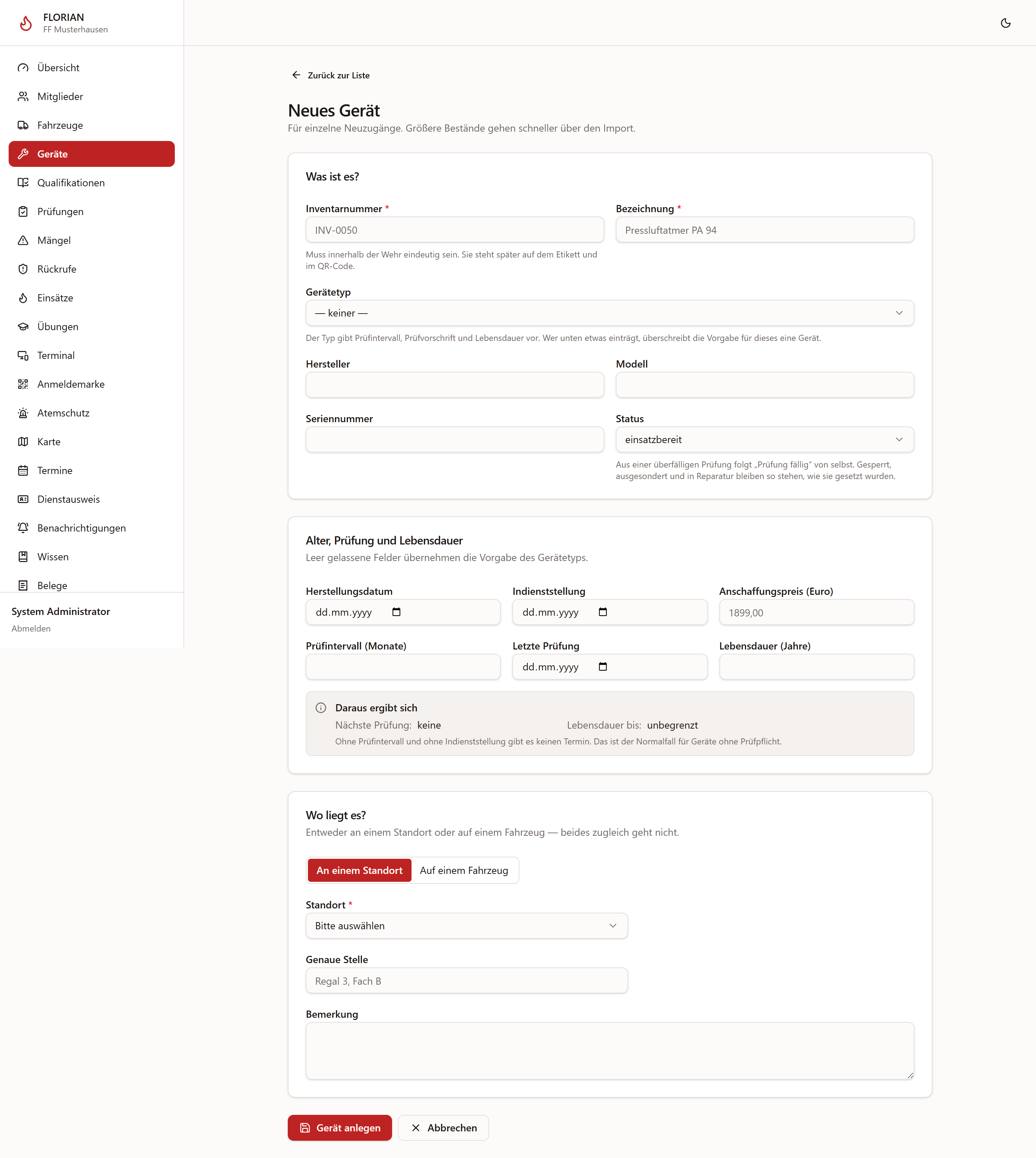Click the Anmeldemarke QR icon in the sidebar
Viewport: 1036px width, 1158px height.
click(x=23, y=384)
